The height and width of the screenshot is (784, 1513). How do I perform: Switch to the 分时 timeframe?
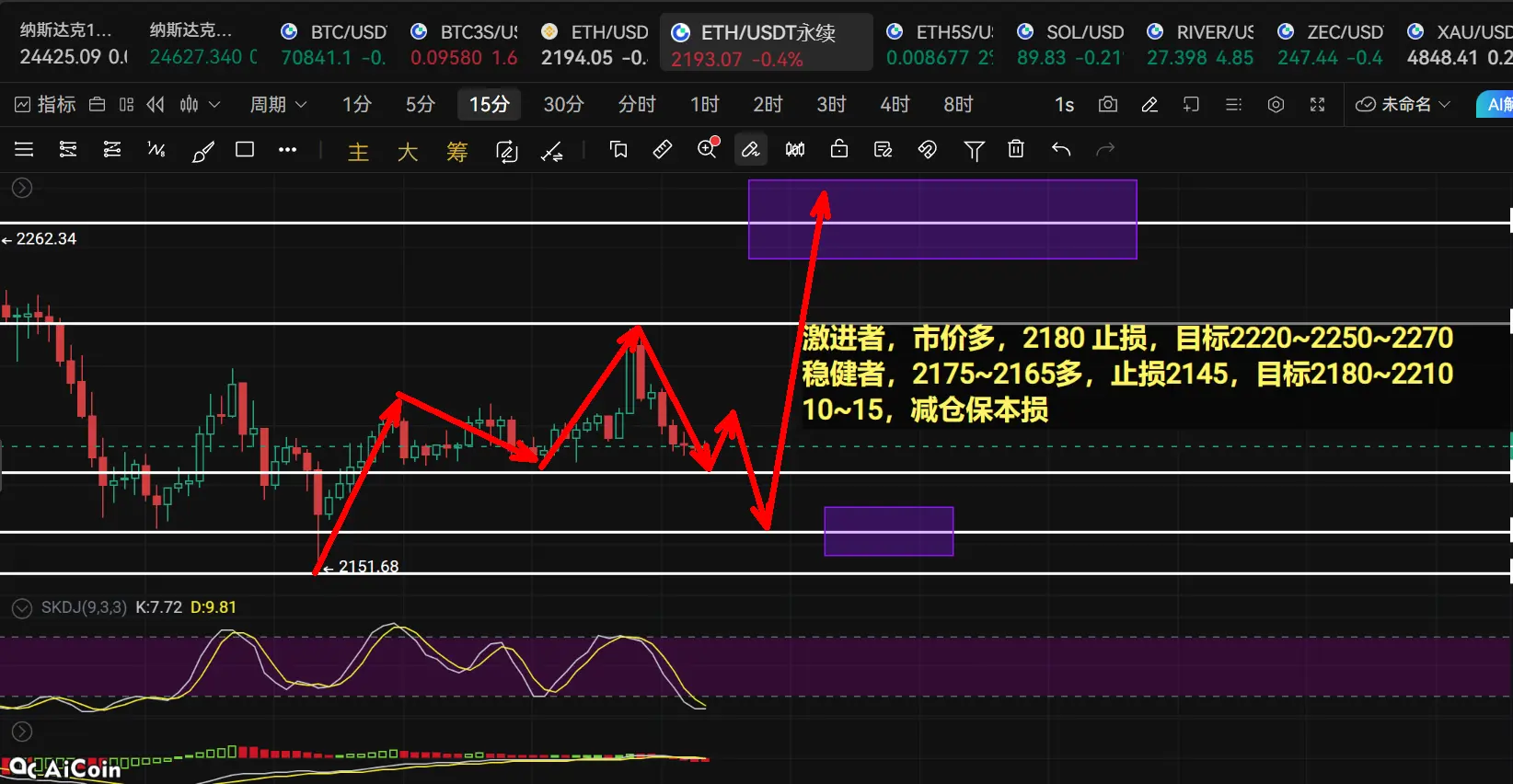coord(637,105)
